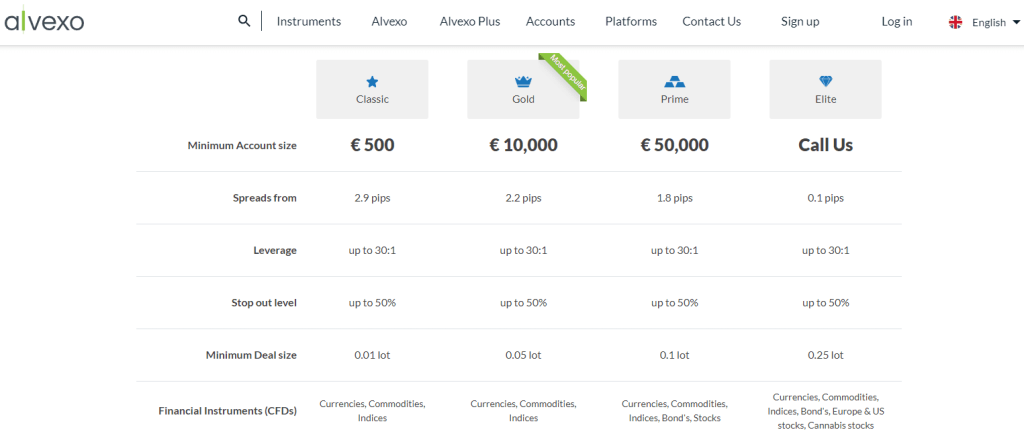Click Prime's up to 50% value
1024x438 pixels.
(x=675, y=303)
